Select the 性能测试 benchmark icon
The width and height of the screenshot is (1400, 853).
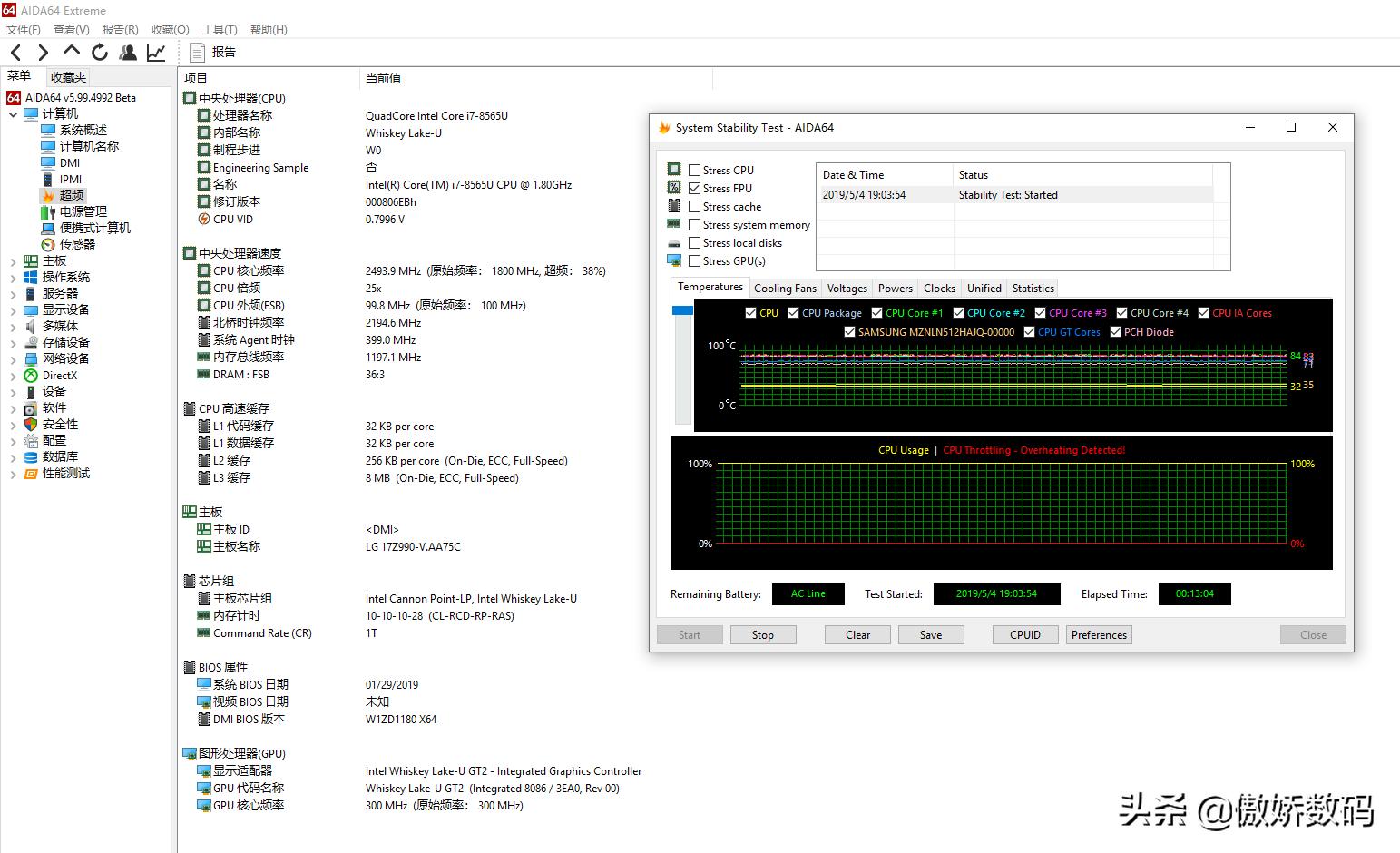(x=31, y=473)
